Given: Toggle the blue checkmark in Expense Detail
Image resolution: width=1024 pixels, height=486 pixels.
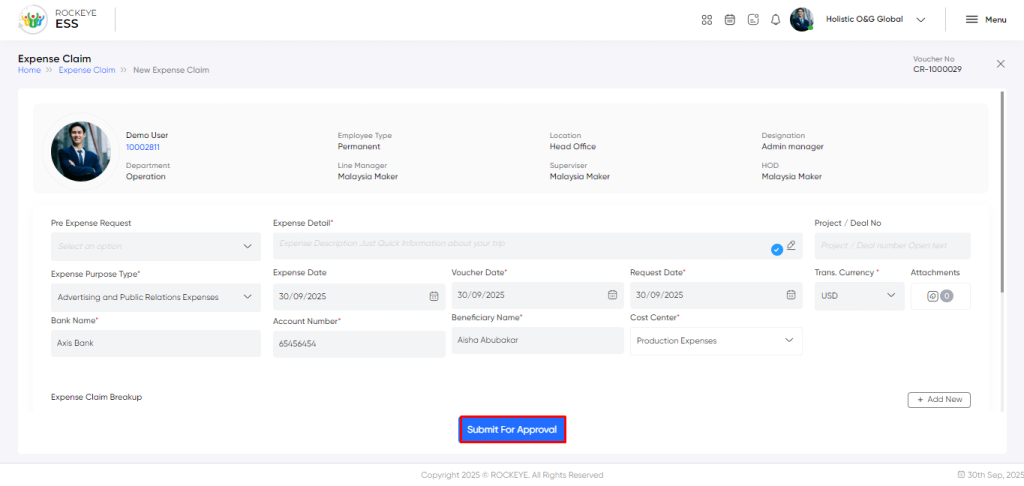Looking at the screenshot, I should 777,249.
